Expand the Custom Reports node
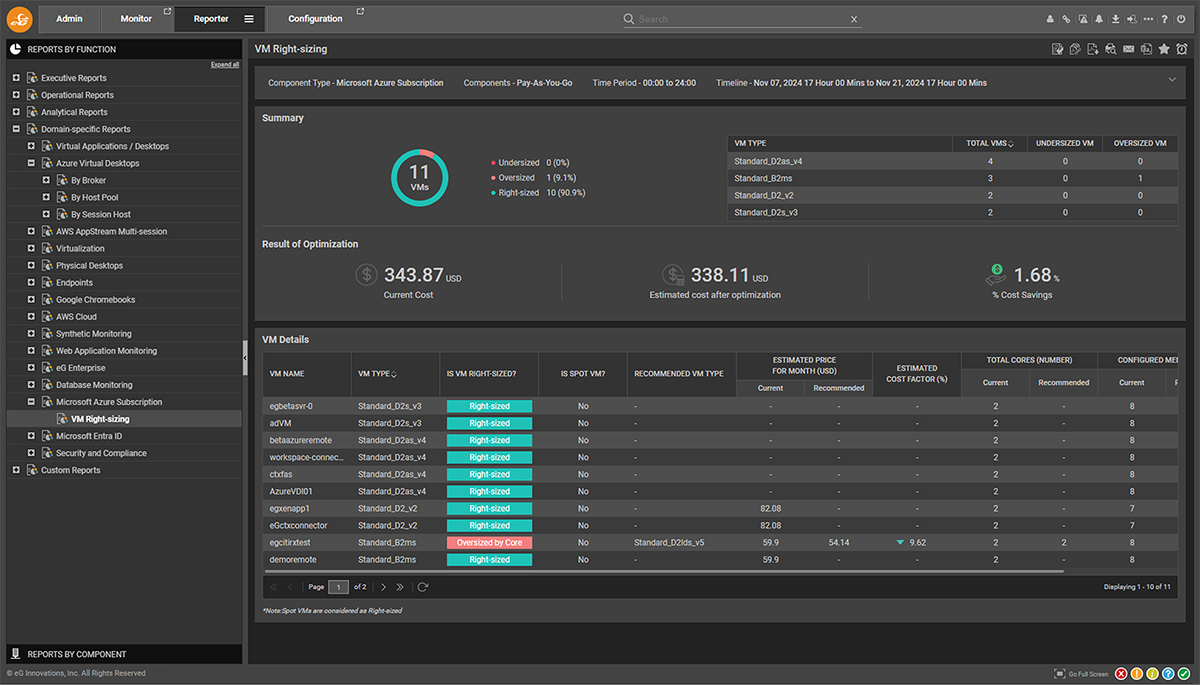Viewport: 1200px width, 685px height. (16, 470)
